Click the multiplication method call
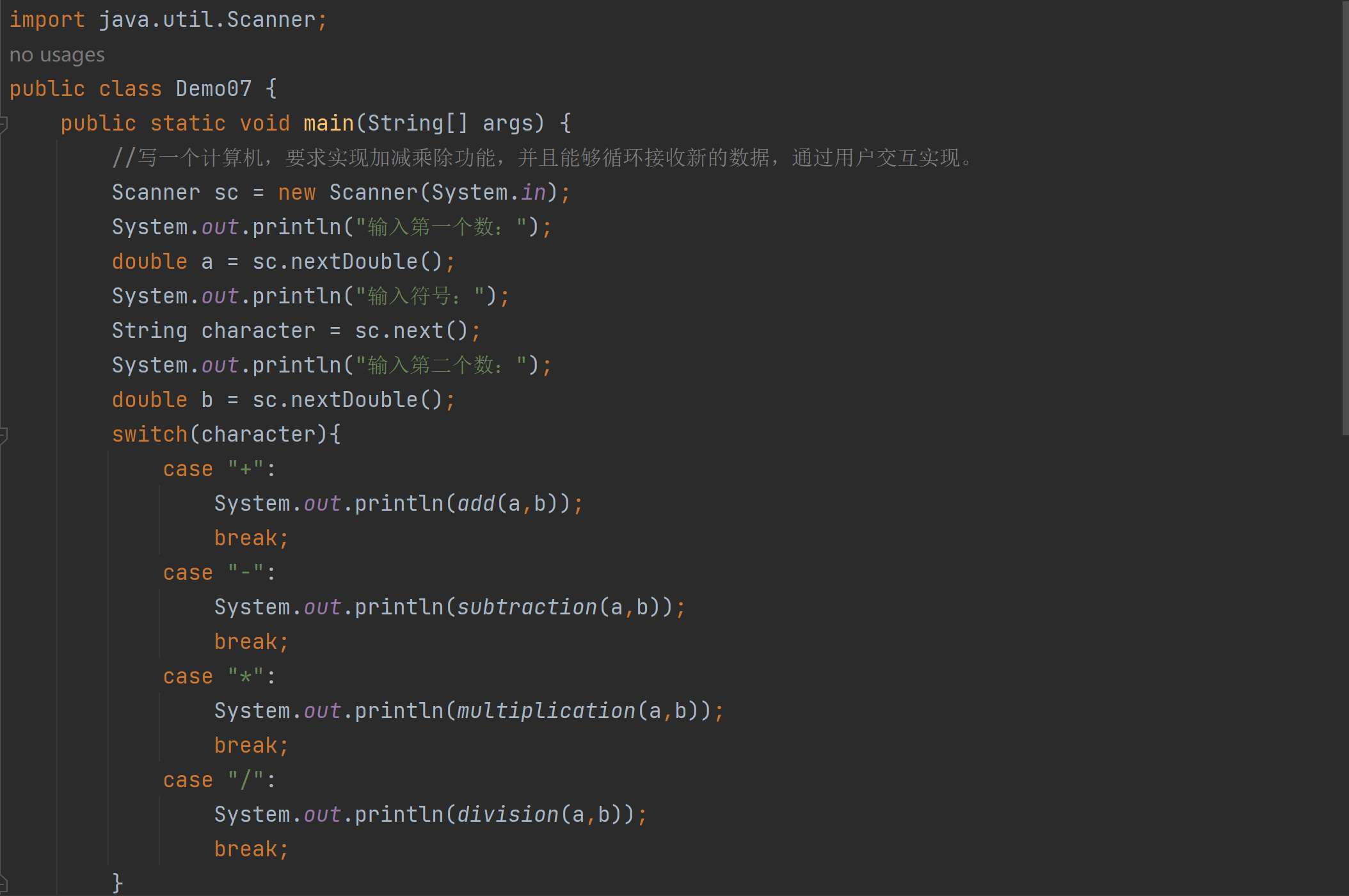 coord(546,711)
